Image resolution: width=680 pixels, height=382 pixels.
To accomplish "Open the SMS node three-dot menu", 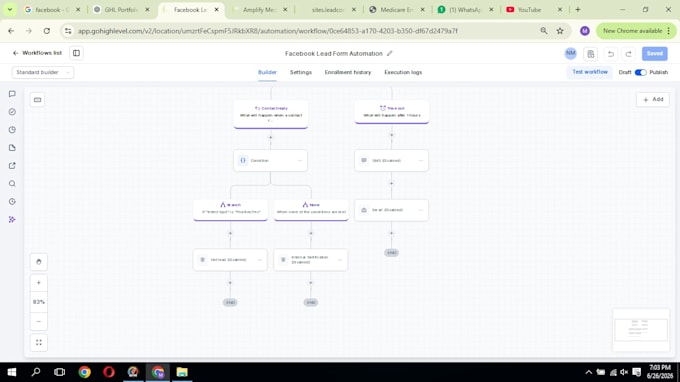I will tap(421, 160).
